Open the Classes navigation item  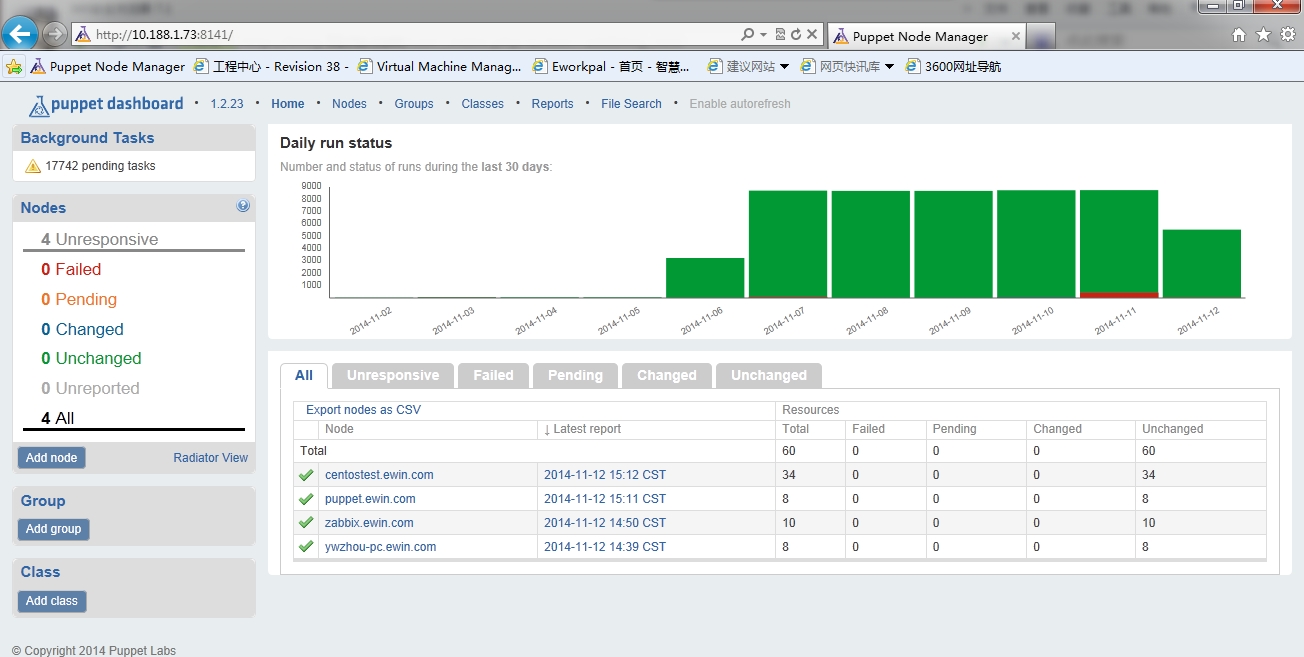[483, 104]
